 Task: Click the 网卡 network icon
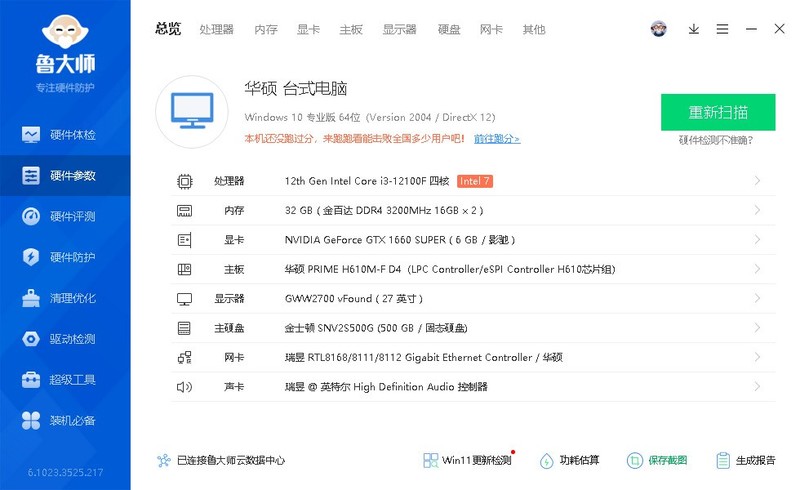(x=185, y=357)
